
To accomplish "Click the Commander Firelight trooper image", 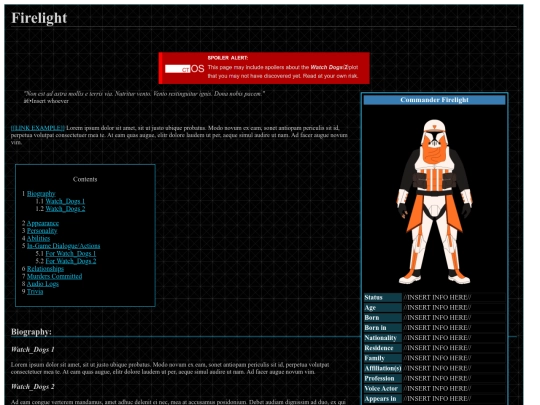I will (x=434, y=201).
